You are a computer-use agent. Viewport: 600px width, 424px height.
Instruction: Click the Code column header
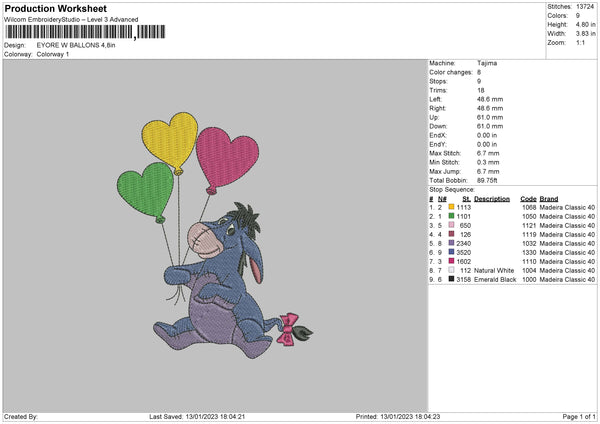528,198
